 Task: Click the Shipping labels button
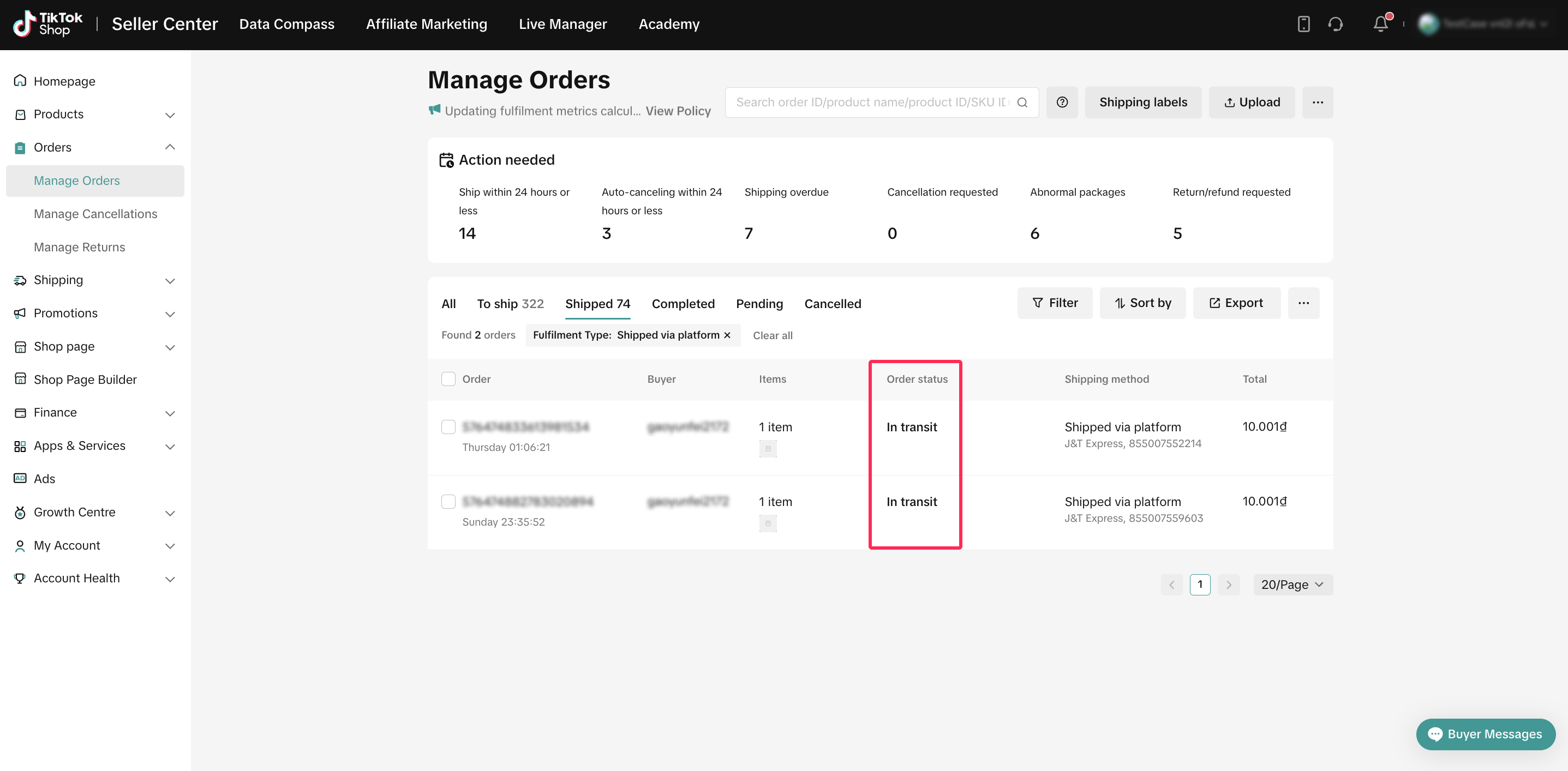point(1142,102)
